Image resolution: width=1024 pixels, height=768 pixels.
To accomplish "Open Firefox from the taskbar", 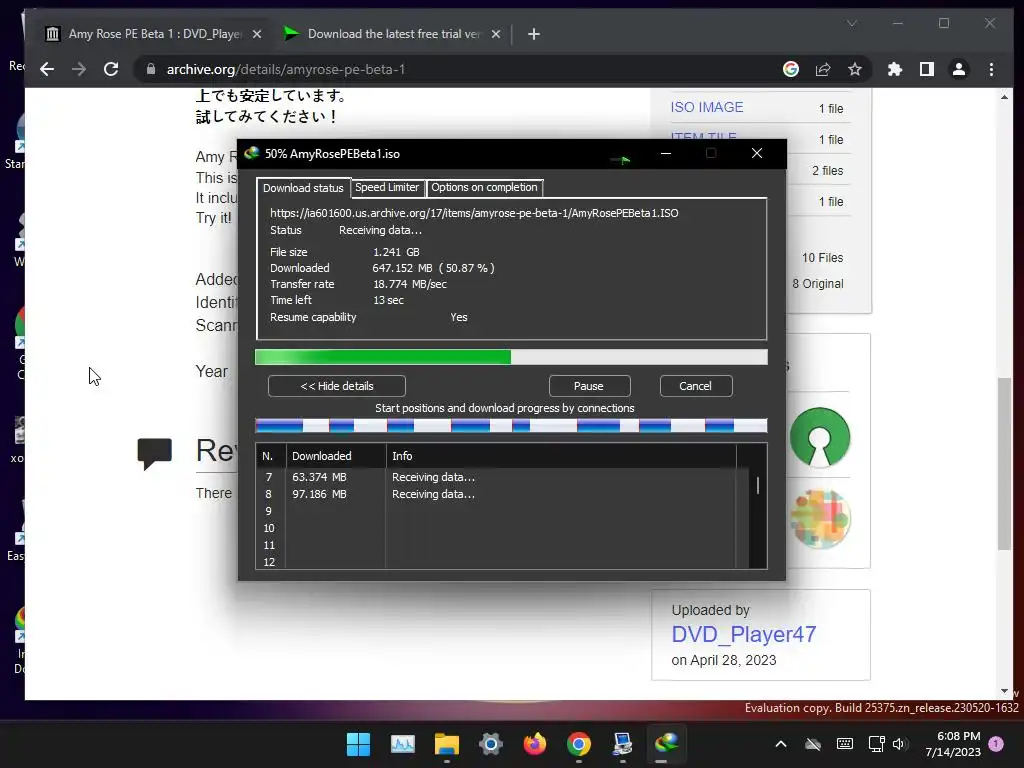I will [x=535, y=744].
